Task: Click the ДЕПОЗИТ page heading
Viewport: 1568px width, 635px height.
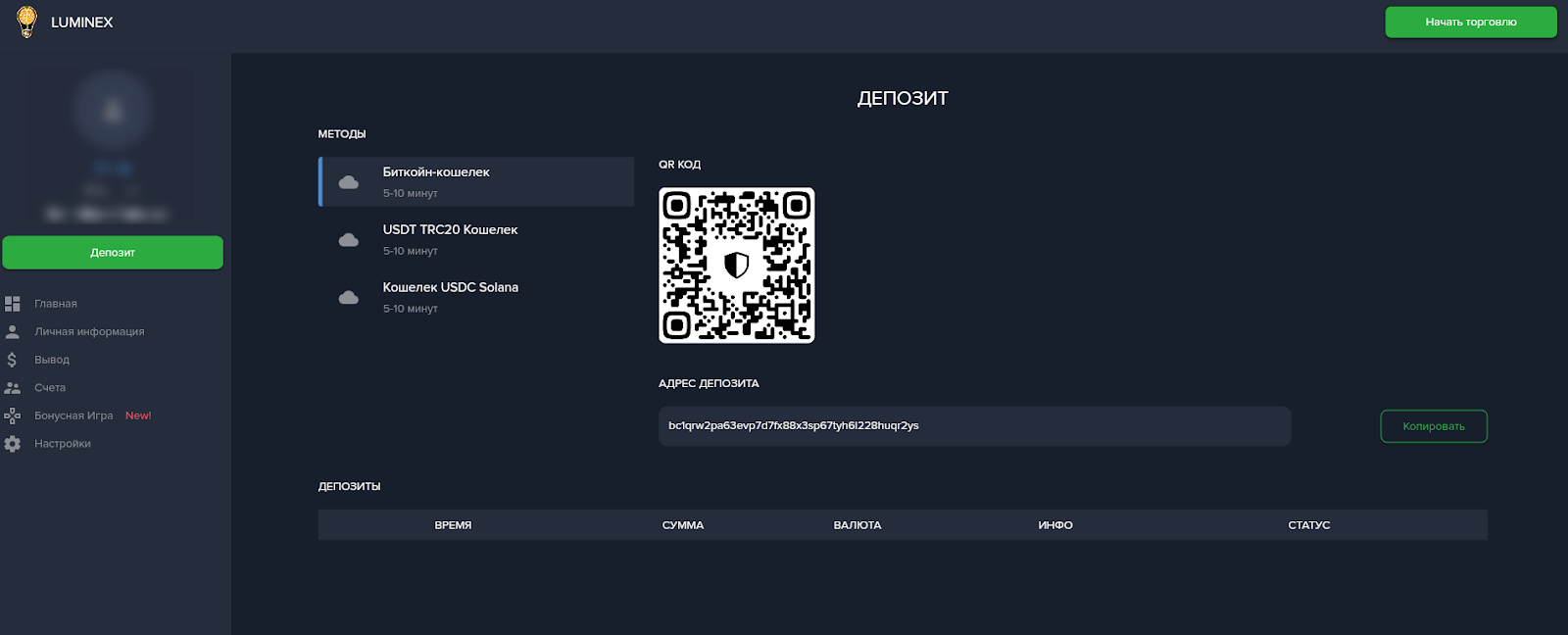Action: [903, 98]
